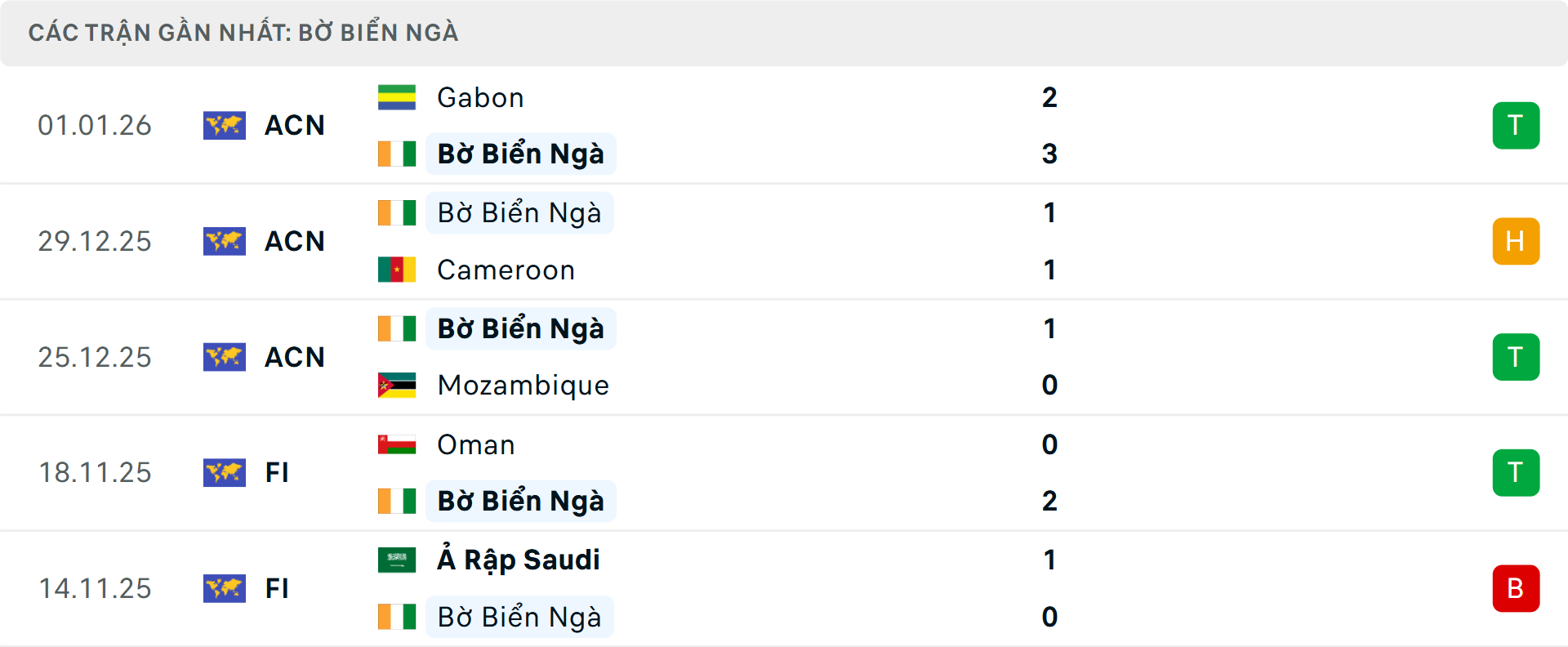This screenshot has height=647, width=1568.
Task: Click the Gabon flag icon
Action: pos(396,97)
